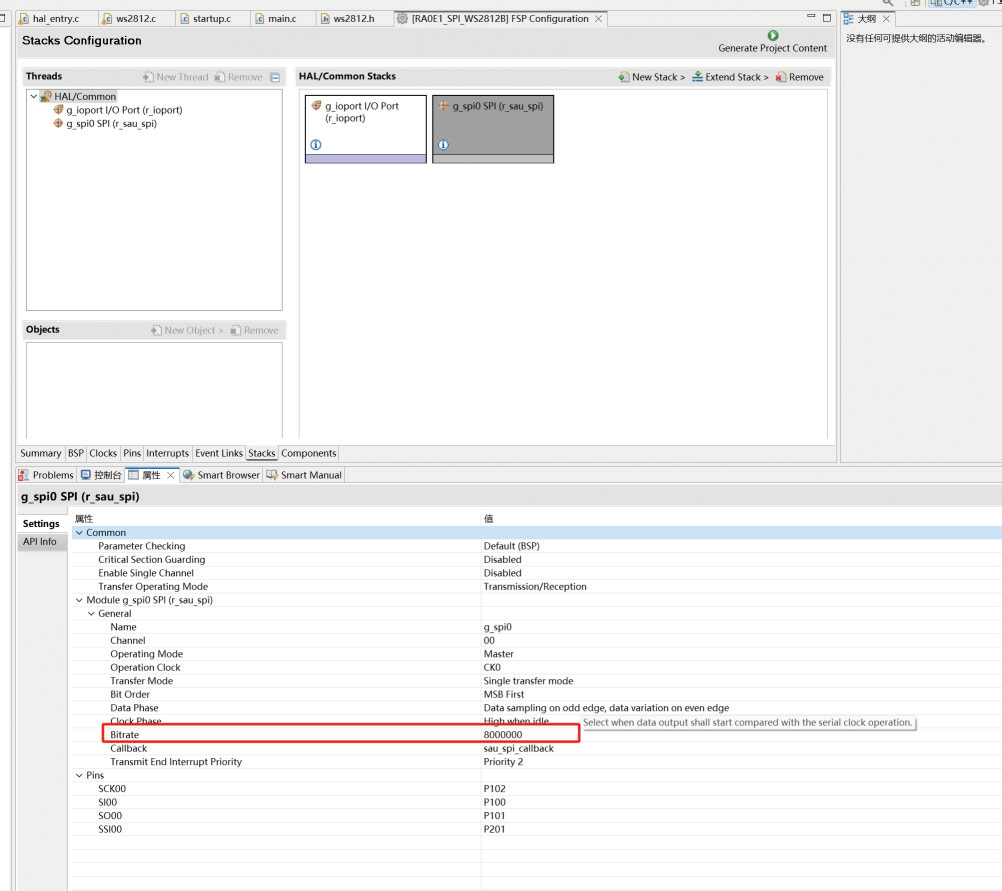Collapse the General properties subgroup
This screenshot has width=1002, height=891.
pos(91,613)
